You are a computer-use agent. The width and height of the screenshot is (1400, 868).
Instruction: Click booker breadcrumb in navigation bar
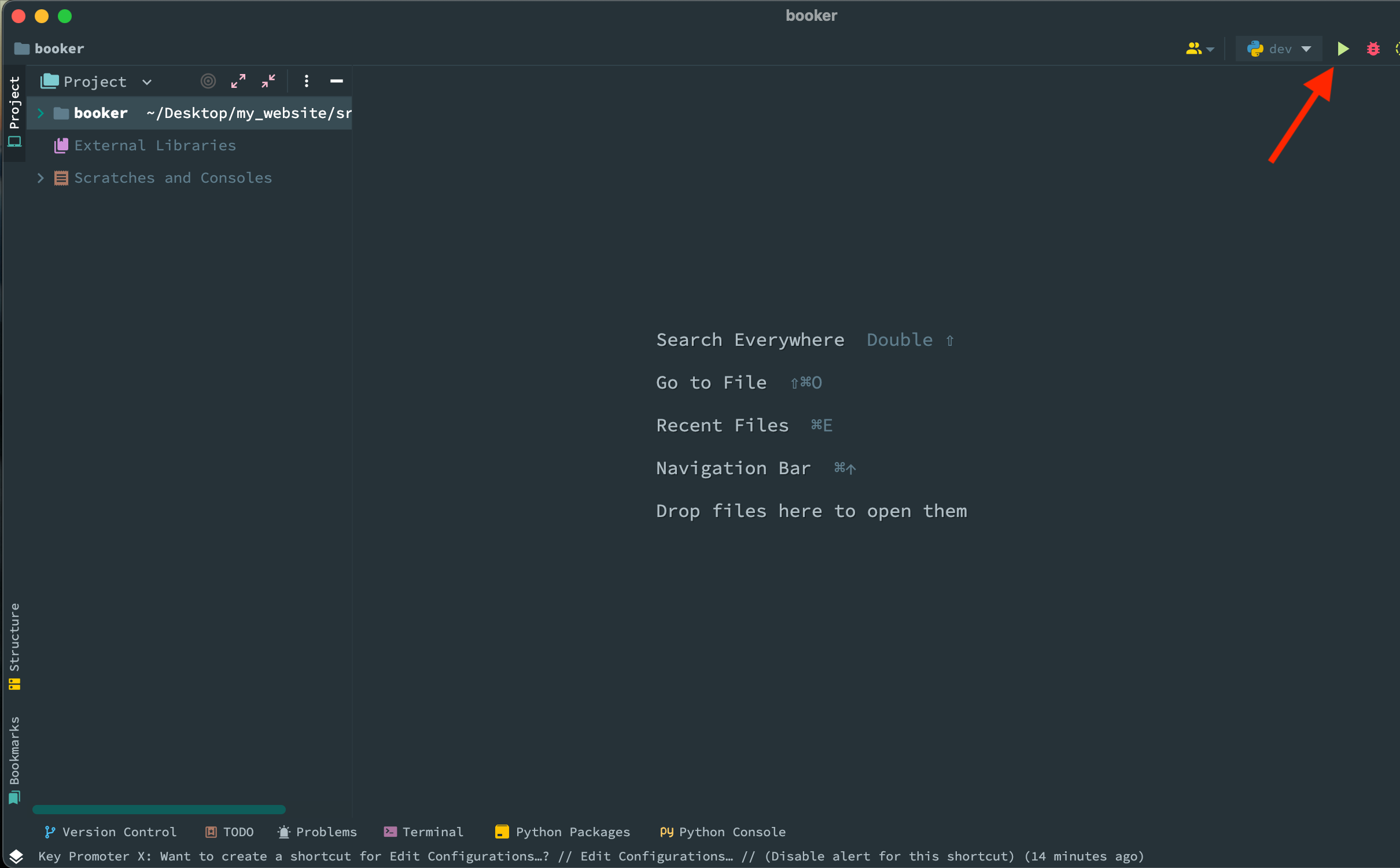[x=49, y=49]
